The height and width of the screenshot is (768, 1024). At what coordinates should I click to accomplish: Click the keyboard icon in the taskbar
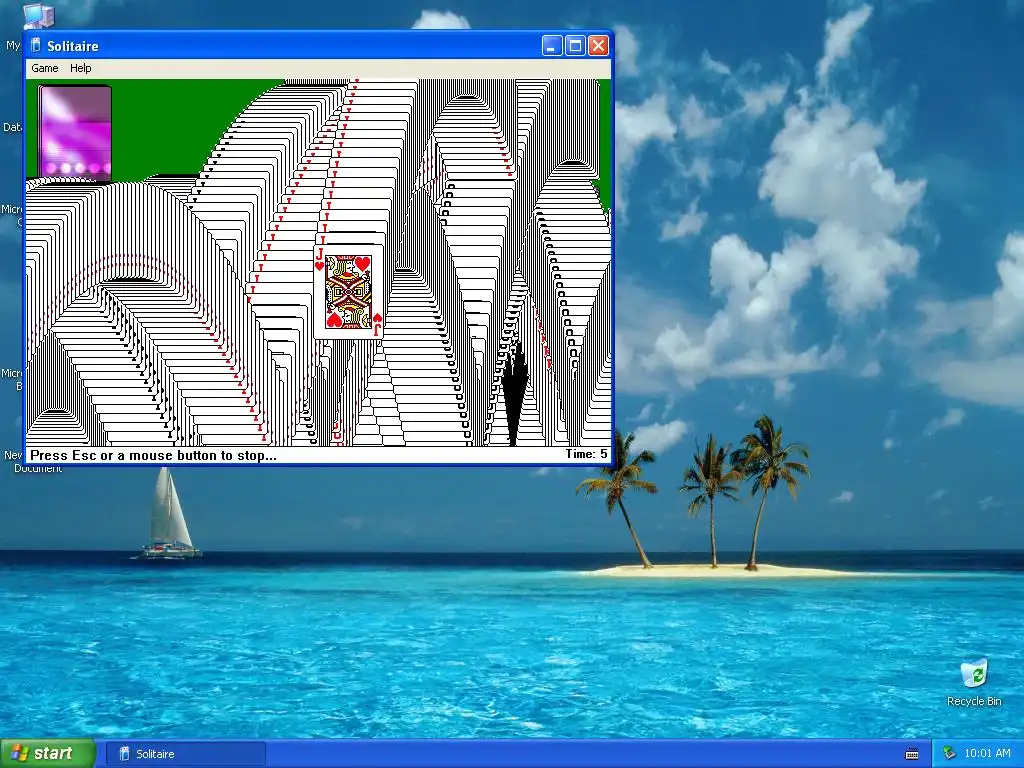click(x=912, y=754)
